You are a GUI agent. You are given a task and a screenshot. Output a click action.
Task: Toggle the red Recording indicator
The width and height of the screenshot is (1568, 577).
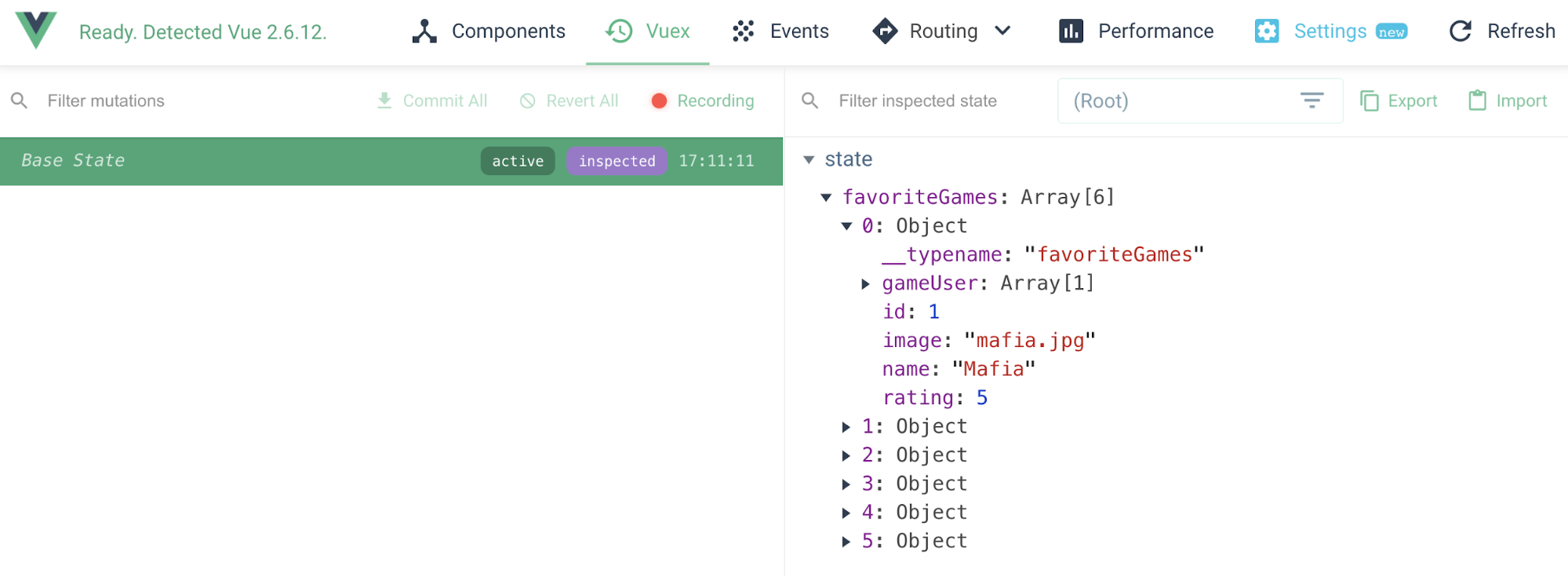coord(659,100)
